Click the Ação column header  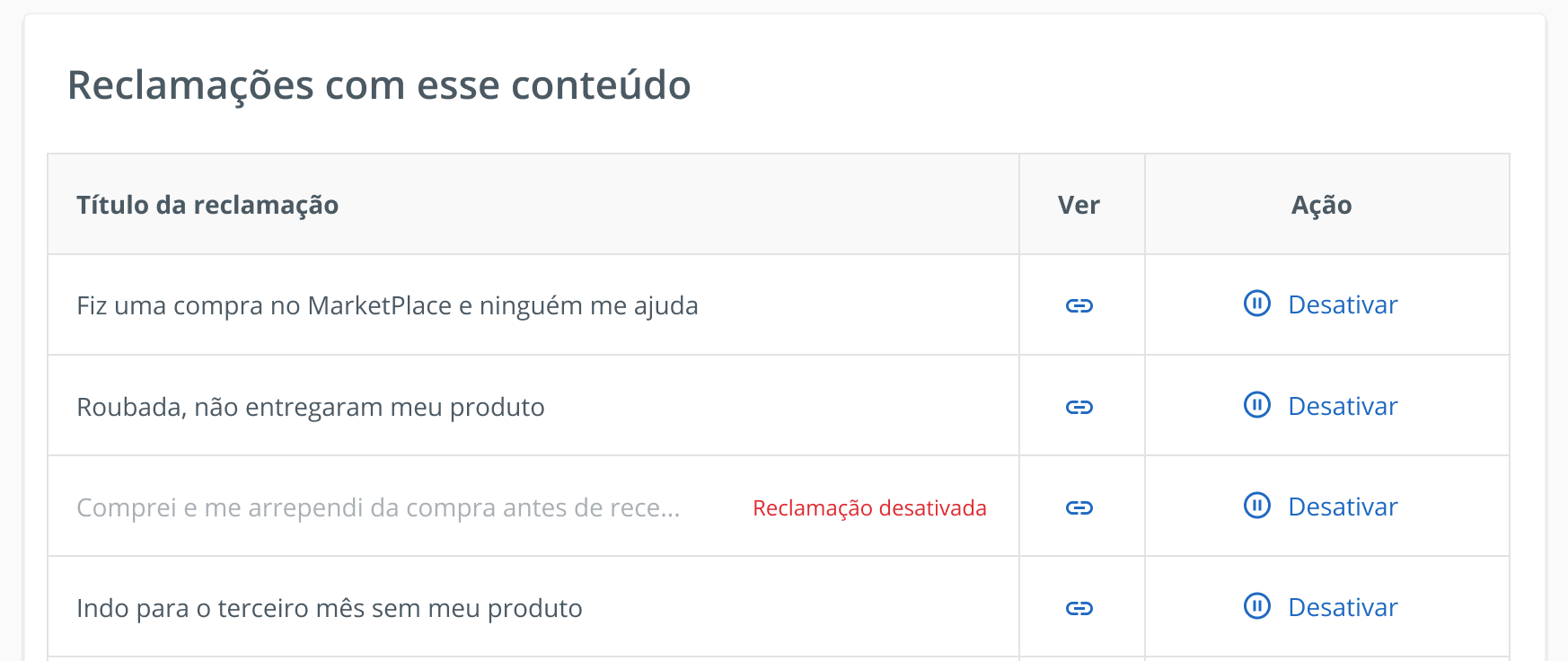[x=1321, y=206]
